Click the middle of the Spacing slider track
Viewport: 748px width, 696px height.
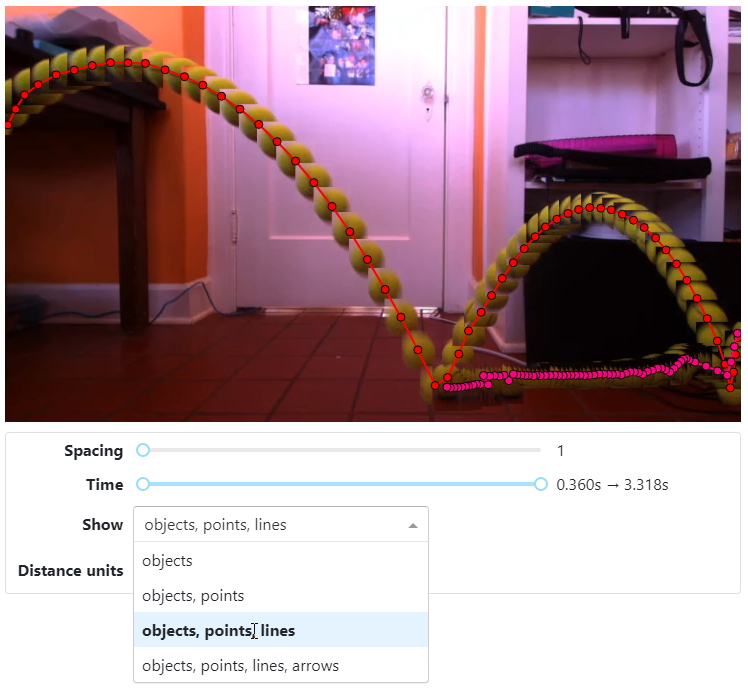coord(342,451)
